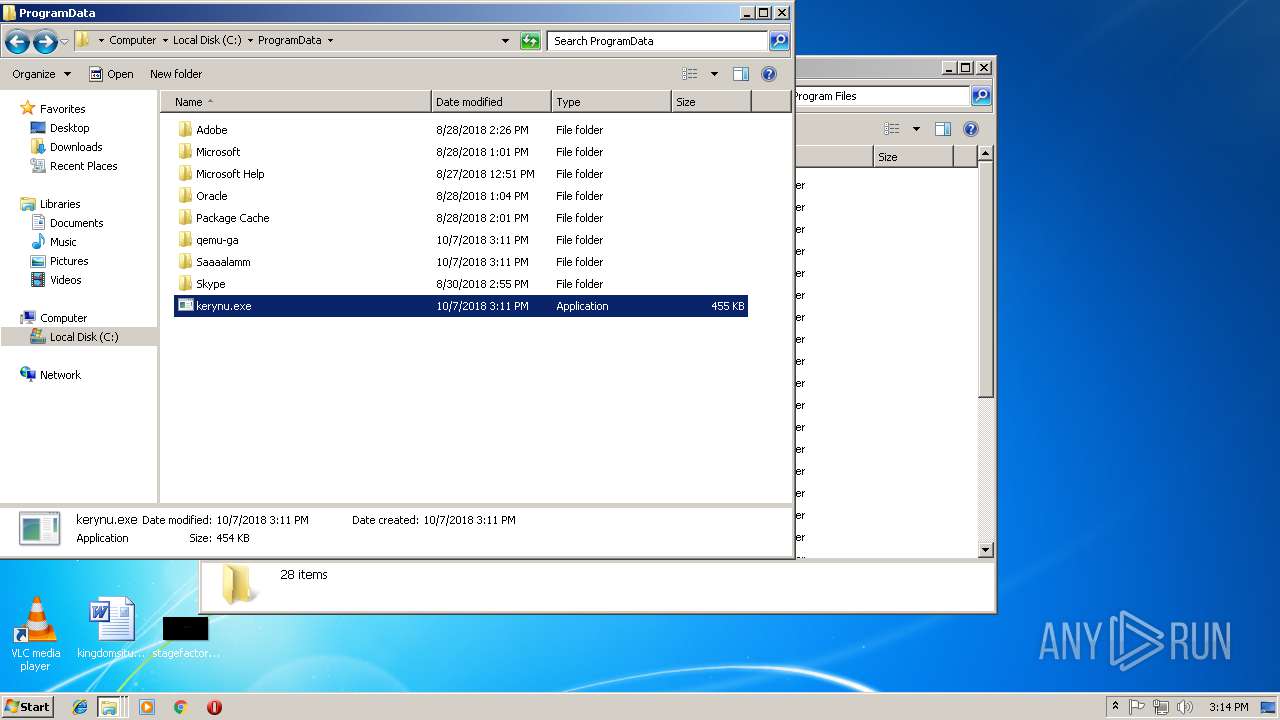Select the Package Cache folder

click(461, 218)
